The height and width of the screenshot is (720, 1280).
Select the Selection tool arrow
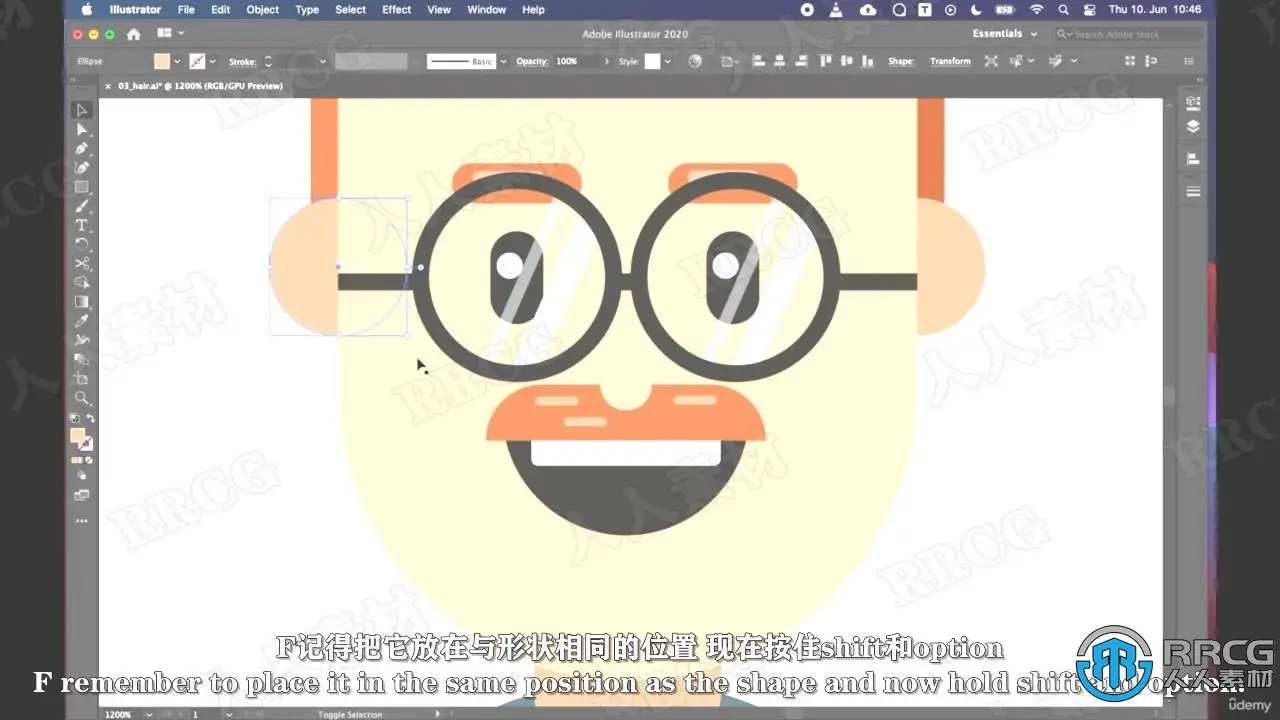82,110
